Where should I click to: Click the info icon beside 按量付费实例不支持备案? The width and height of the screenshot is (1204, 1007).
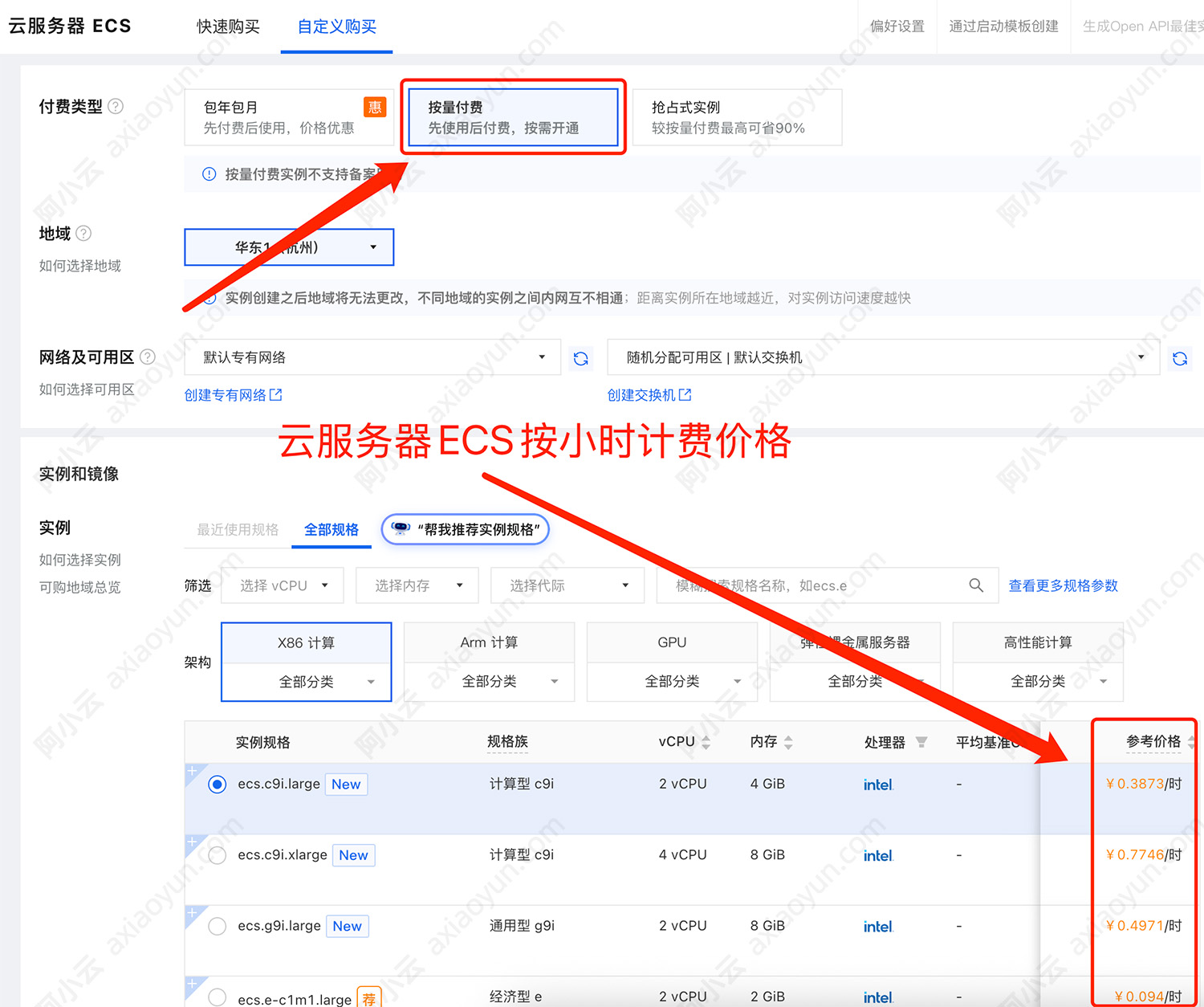tap(209, 173)
